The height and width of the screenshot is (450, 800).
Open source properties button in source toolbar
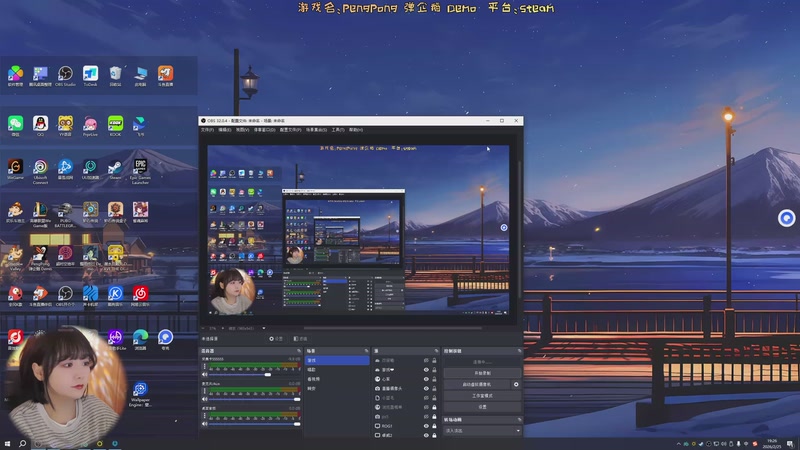click(276, 339)
